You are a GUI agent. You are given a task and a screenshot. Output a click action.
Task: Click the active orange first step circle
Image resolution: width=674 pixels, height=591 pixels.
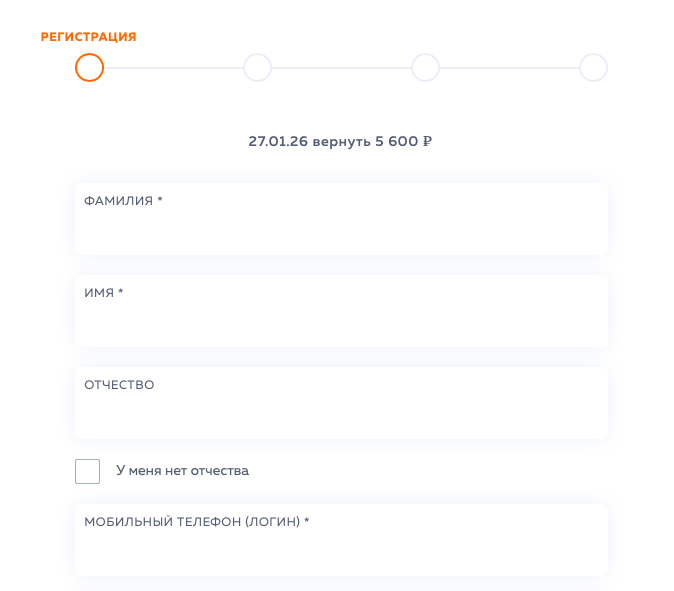89,67
